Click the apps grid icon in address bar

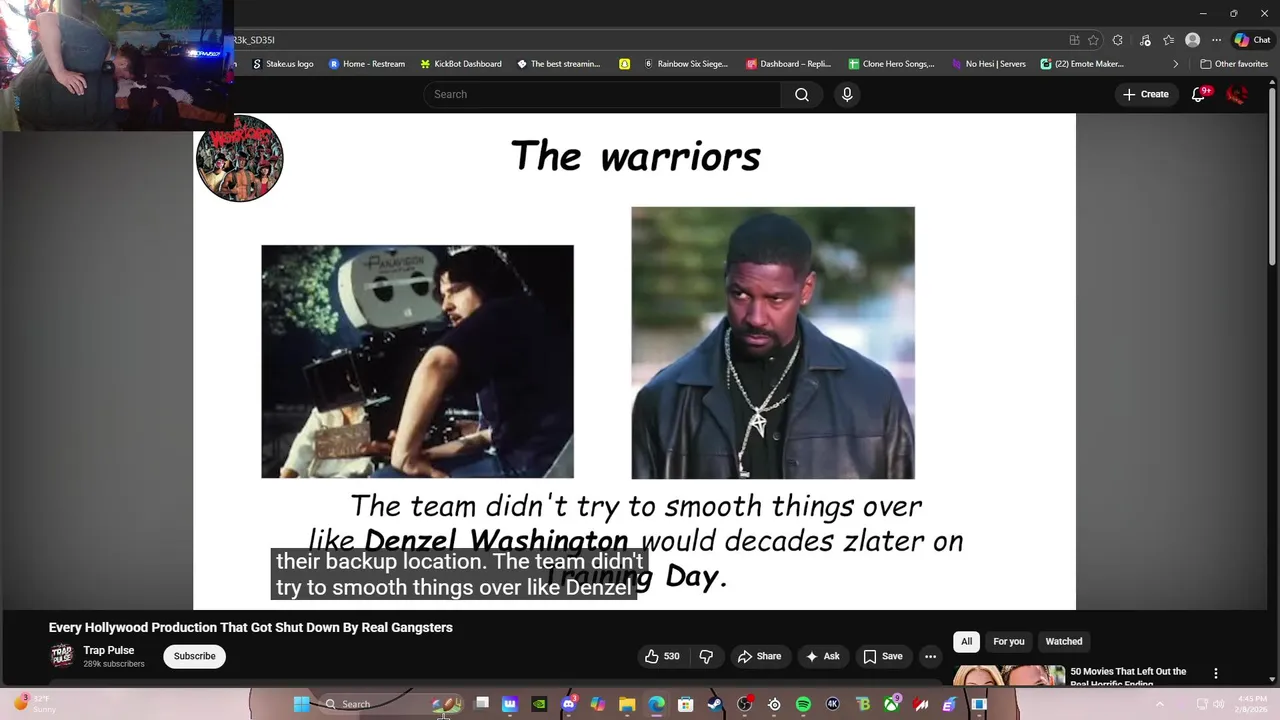coord(1074,40)
